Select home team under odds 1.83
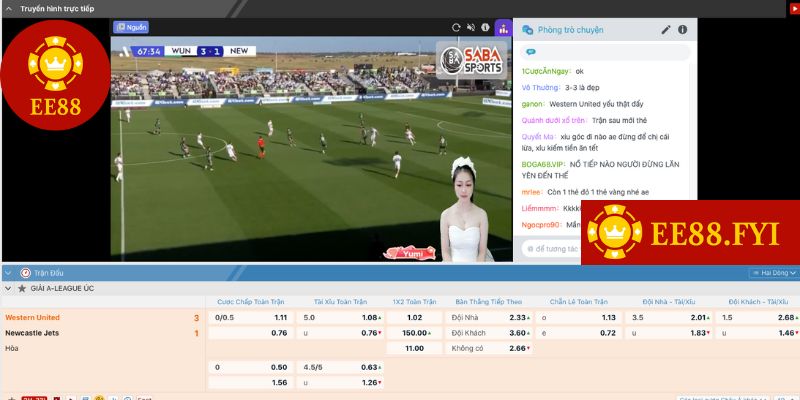The height and width of the screenshot is (400, 800). (x=669, y=333)
